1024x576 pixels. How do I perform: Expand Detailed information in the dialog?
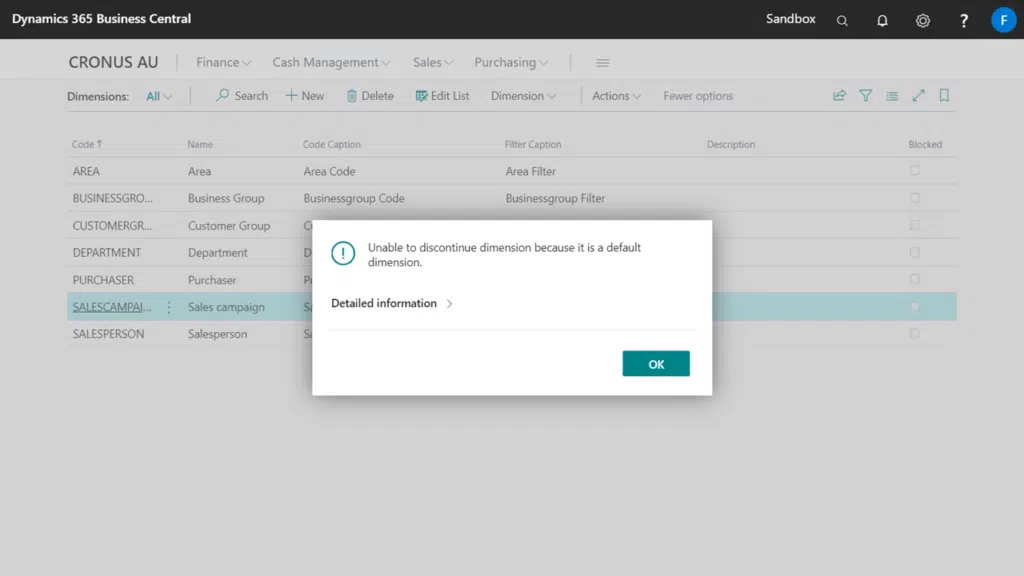coord(392,303)
